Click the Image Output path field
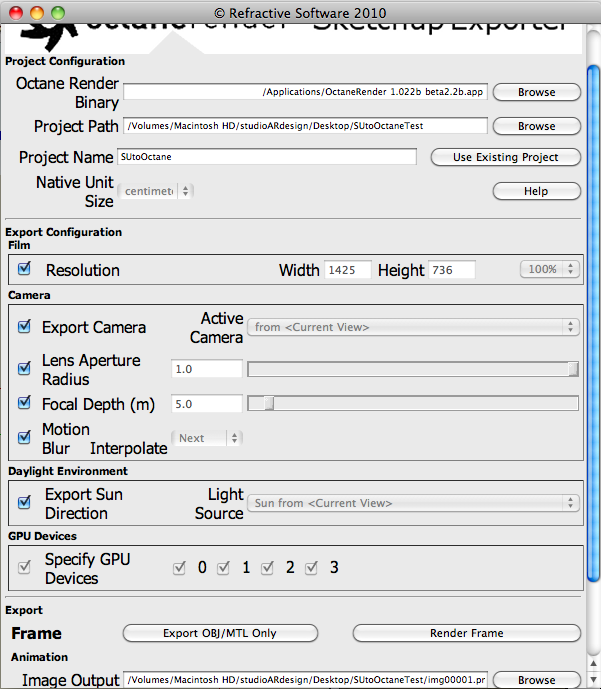This screenshot has height=689, width=601. [x=305, y=680]
